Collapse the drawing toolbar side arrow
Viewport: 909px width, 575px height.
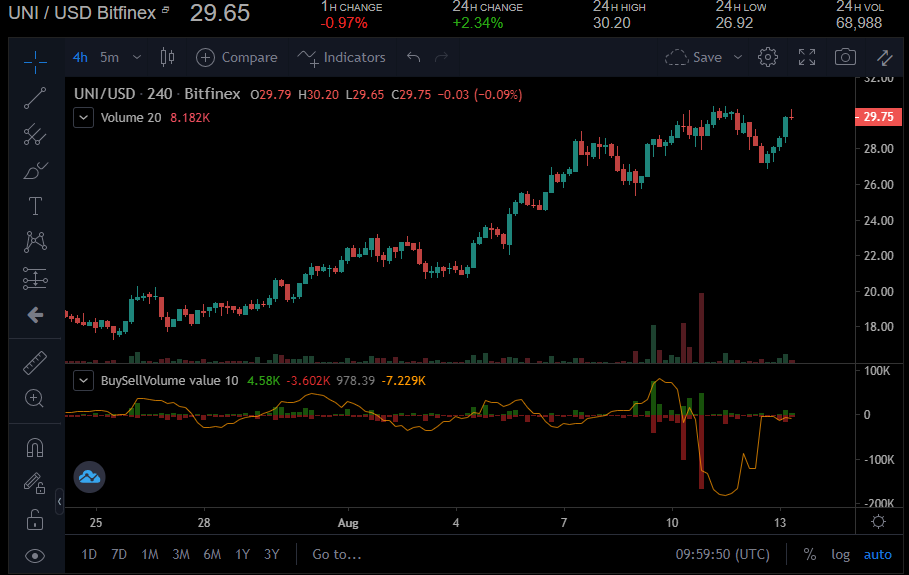pos(59,501)
